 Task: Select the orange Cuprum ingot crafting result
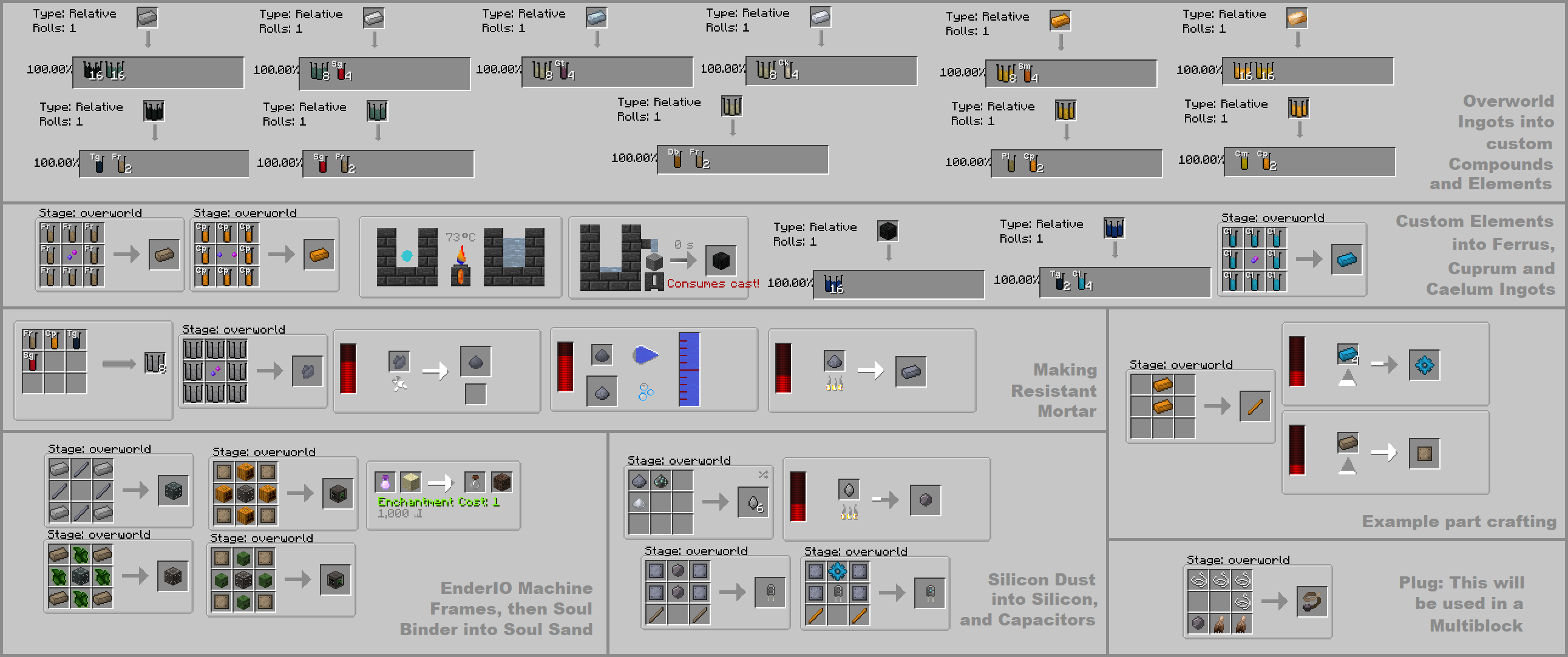(x=319, y=255)
